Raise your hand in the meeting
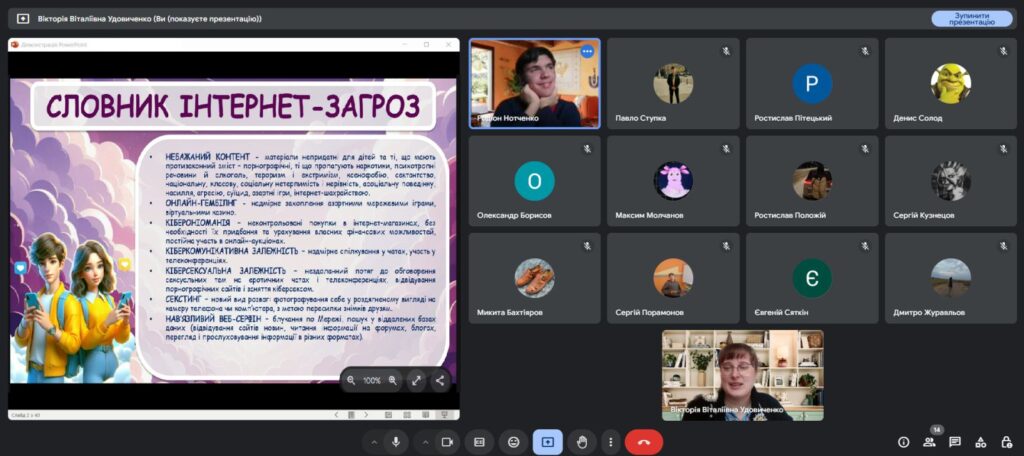The height and width of the screenshot is (456, 1024). [x=581, y=441]
